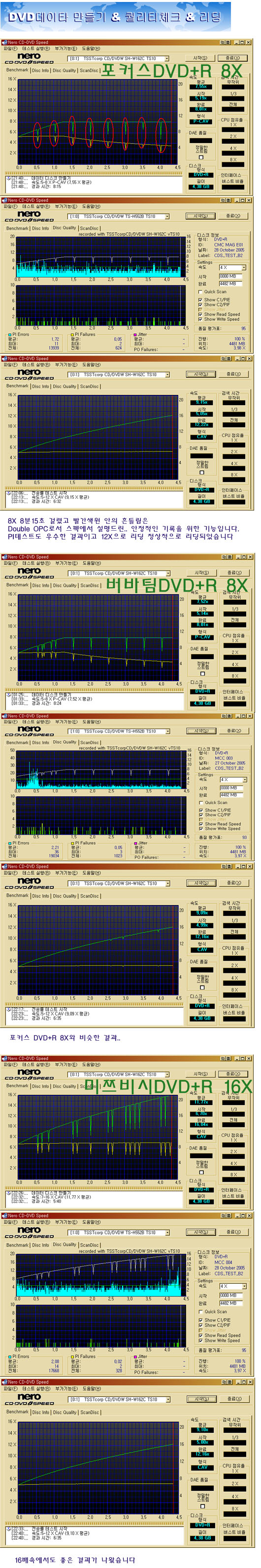Open 테스트 실행(R) menu in 9.15x average window
This screenshot has width=261, height=1568.
[x=36, y=364]
